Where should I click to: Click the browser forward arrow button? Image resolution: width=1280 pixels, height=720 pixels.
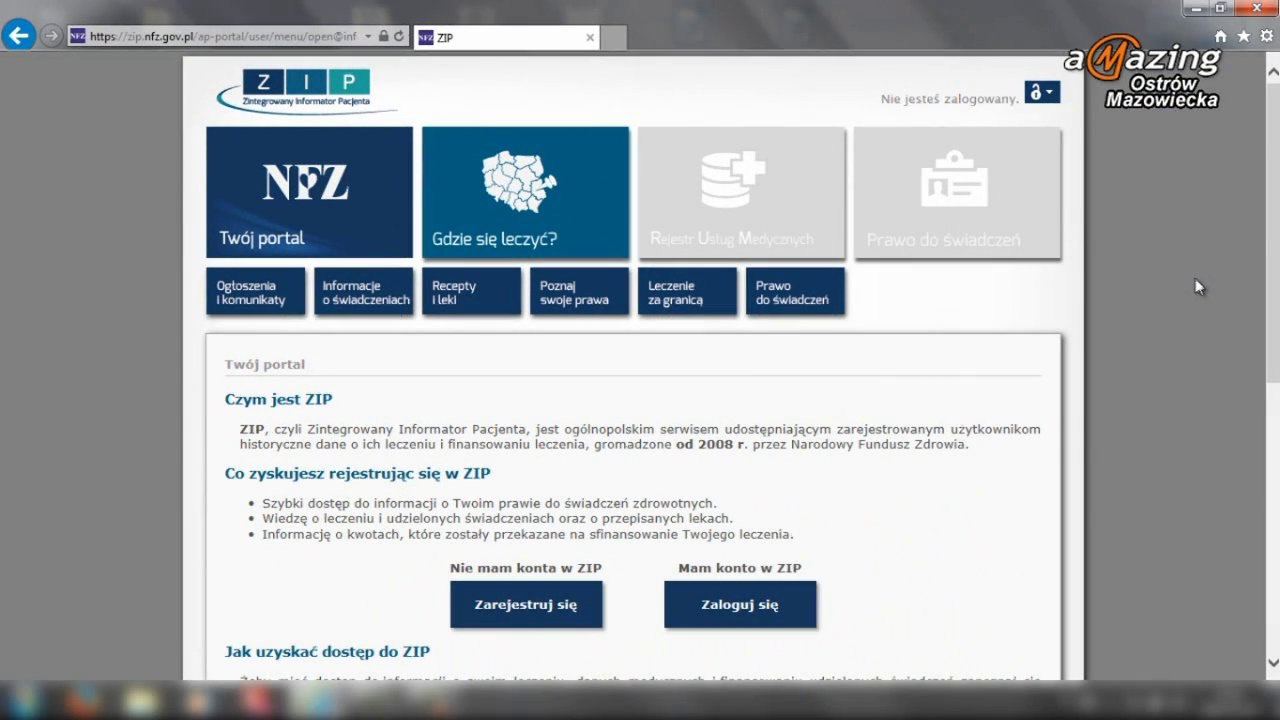[51, 36]
